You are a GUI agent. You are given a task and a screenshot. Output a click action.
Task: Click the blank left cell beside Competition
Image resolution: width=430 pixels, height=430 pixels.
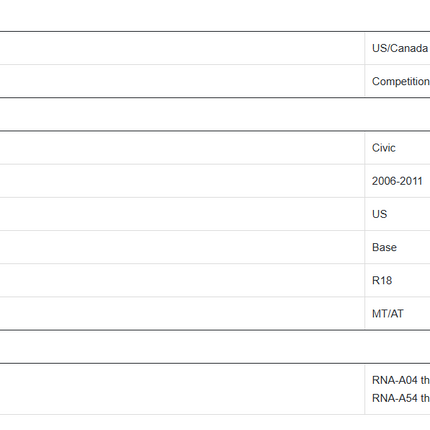coord(182,81)
